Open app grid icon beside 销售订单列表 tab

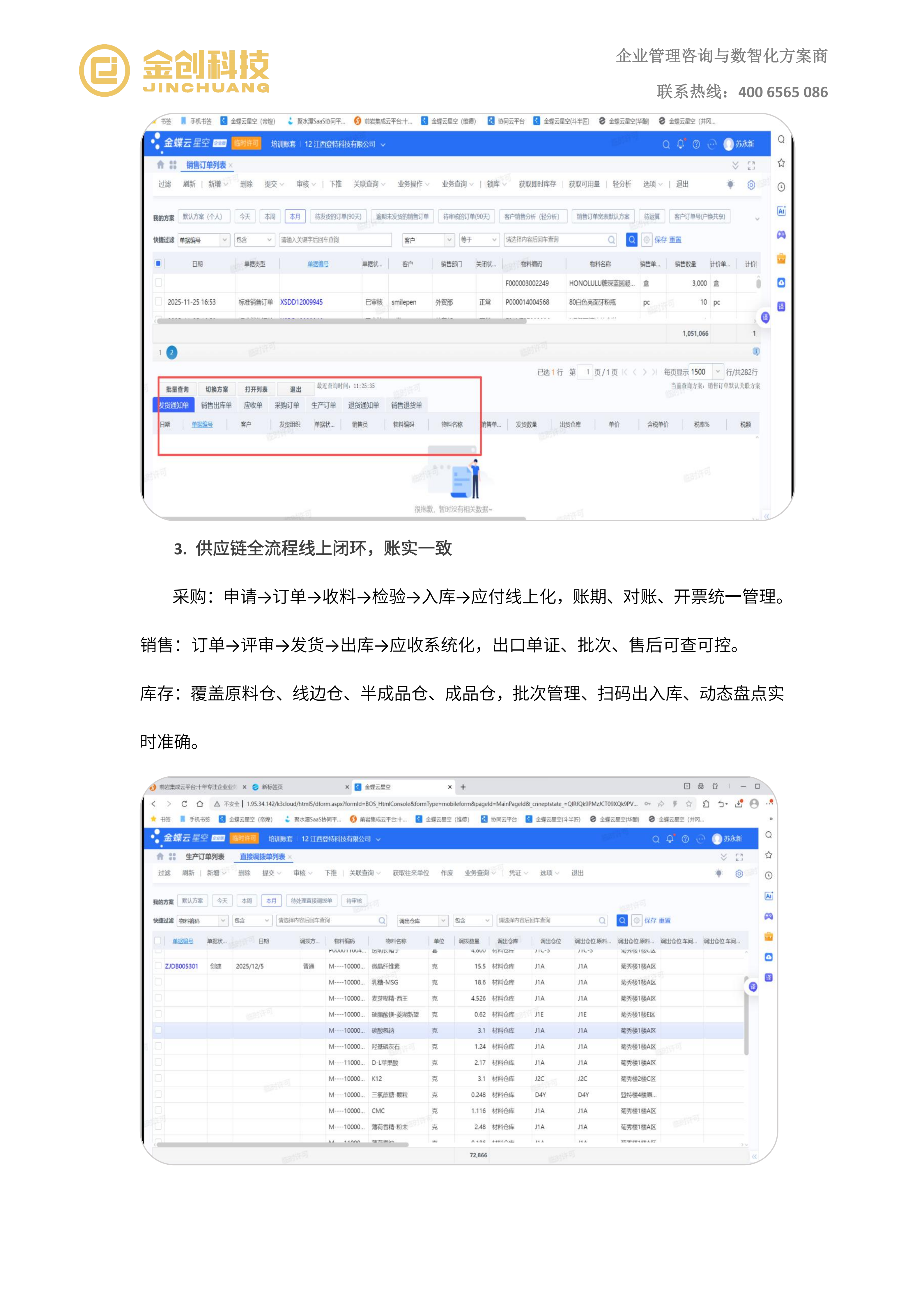[x=173, y=164]
